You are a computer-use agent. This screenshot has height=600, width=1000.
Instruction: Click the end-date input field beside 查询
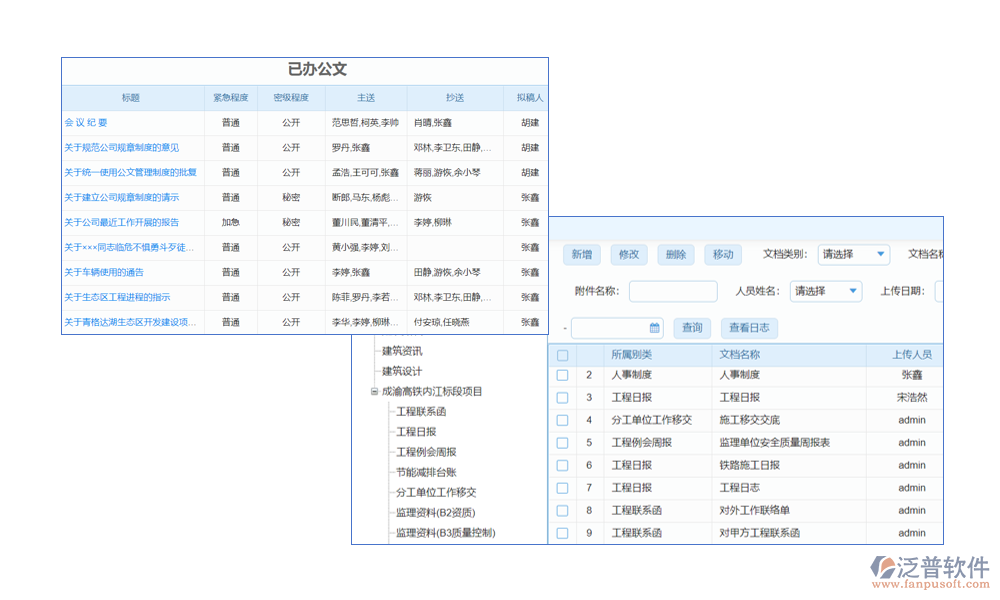[x=617, y=328]
